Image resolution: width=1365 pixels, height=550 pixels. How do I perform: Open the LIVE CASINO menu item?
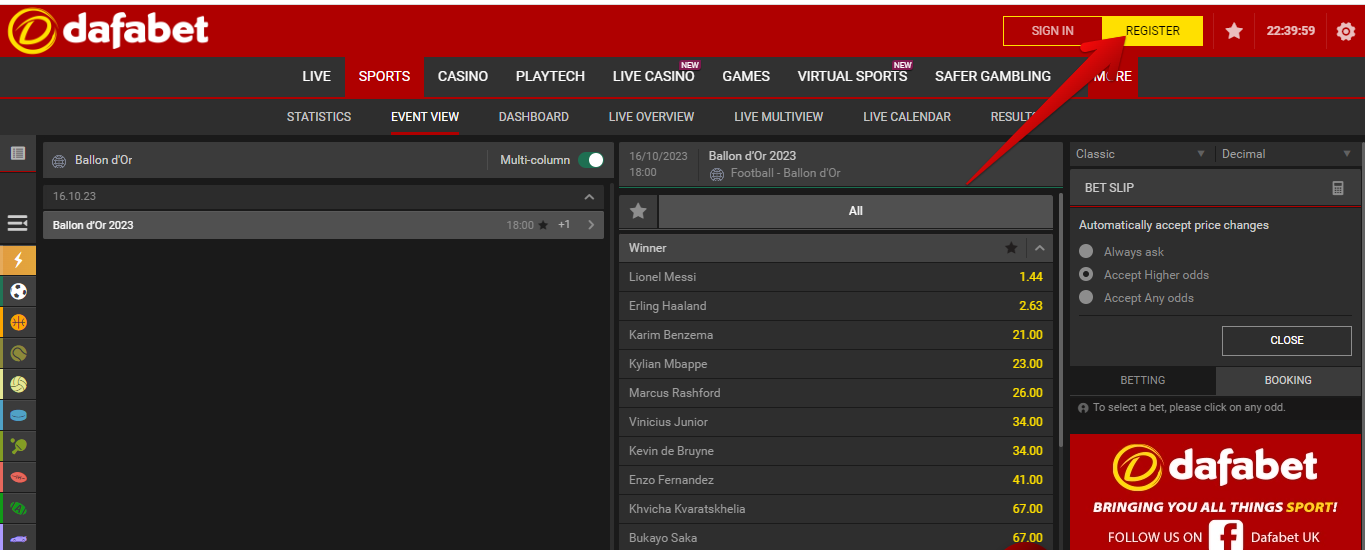(653, 76)
